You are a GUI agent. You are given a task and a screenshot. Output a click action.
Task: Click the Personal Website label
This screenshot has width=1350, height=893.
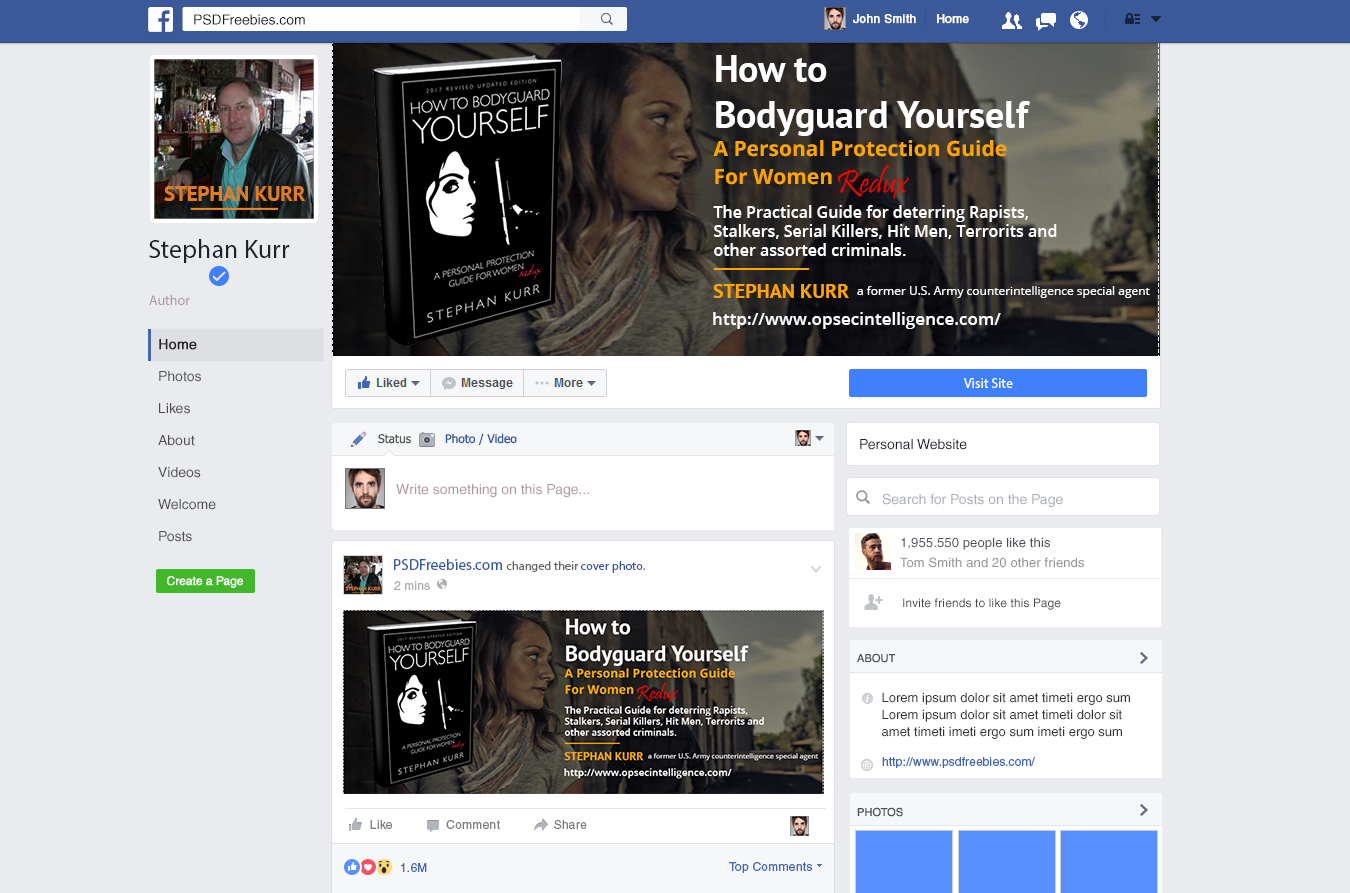[913, 444]
